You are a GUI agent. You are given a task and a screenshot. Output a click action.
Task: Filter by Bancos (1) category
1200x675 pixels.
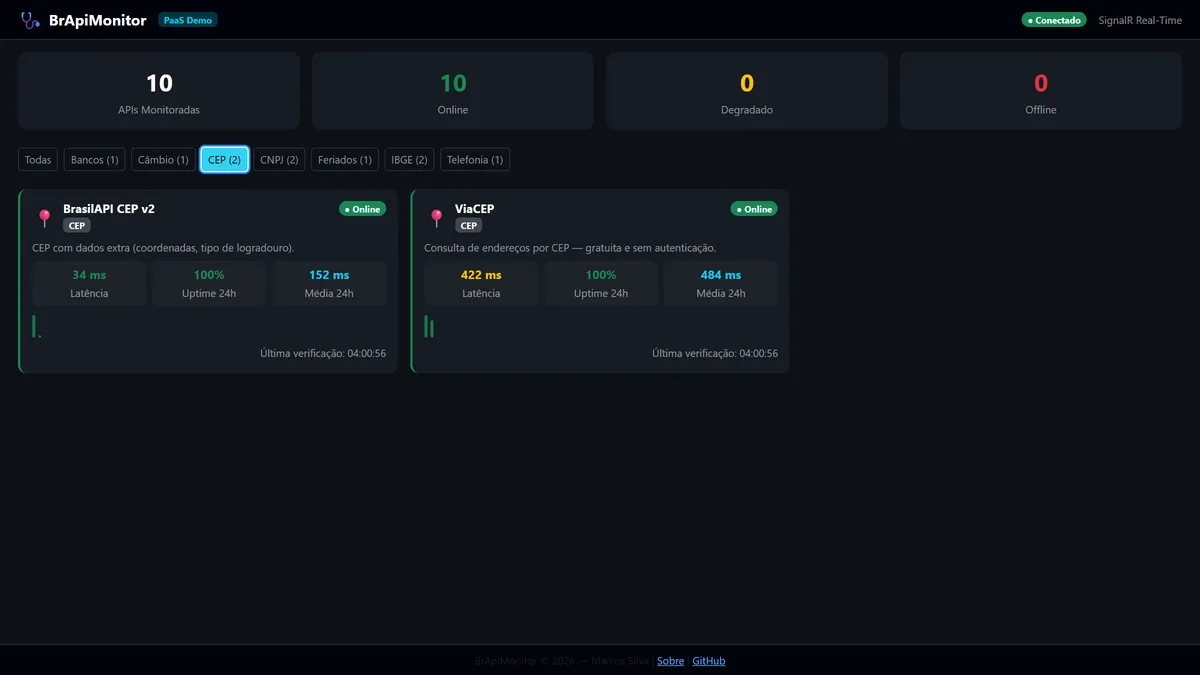[x=95, y=160]
